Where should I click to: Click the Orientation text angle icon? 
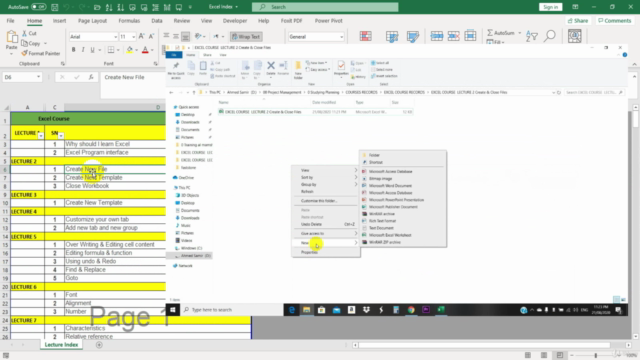click(198, 36)
